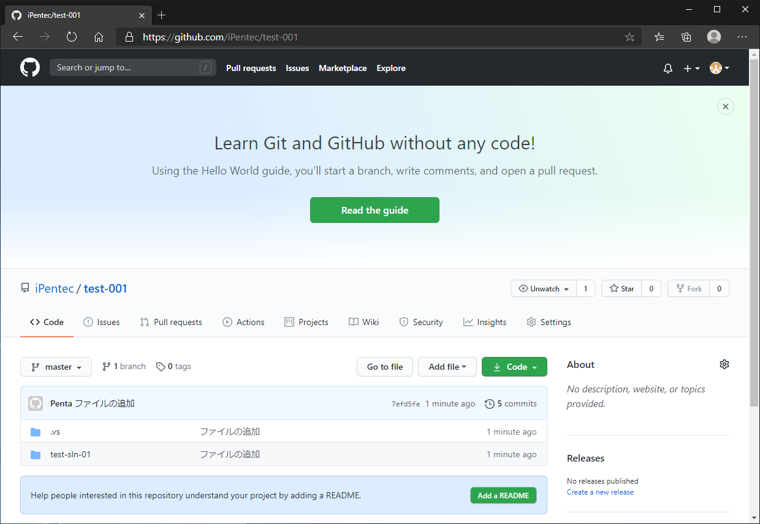Viewport: 760px width, 524px height.
Task: Open the commit message on the .vs row
Action: pyautogui.click(x=230, y=431)
